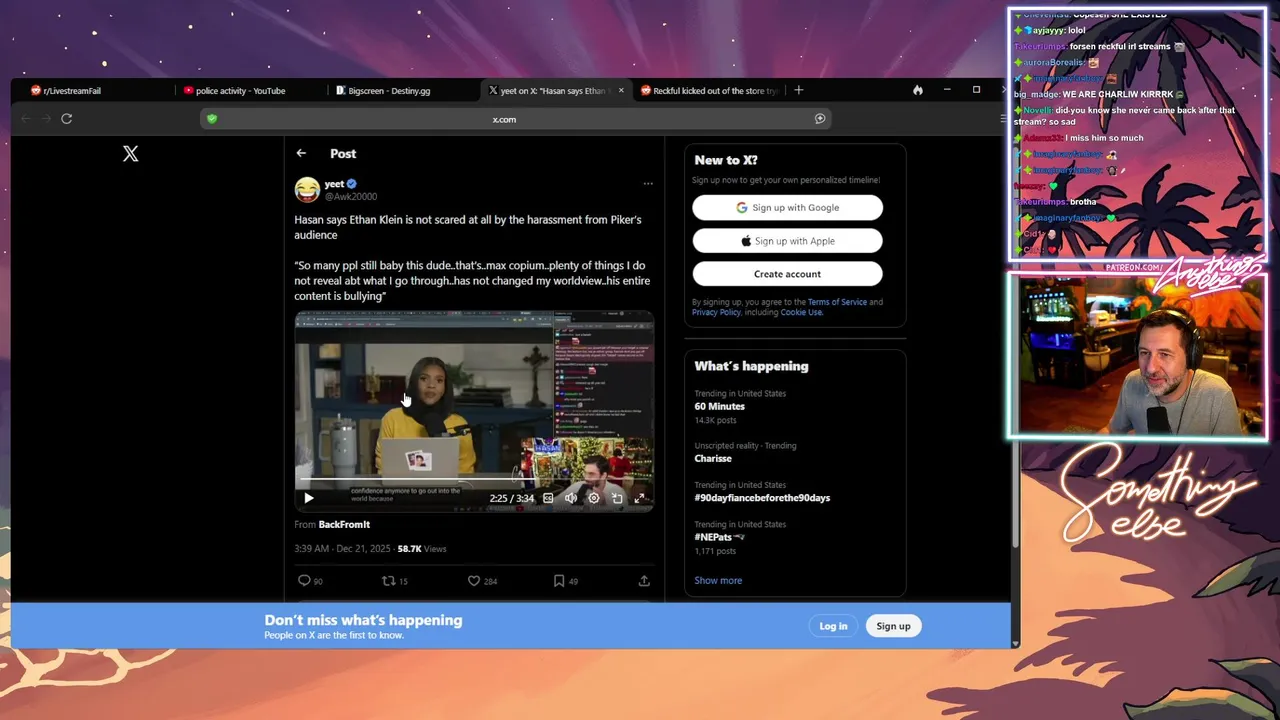Play the embedded video
1280x720 pixels.
point(308,498)
